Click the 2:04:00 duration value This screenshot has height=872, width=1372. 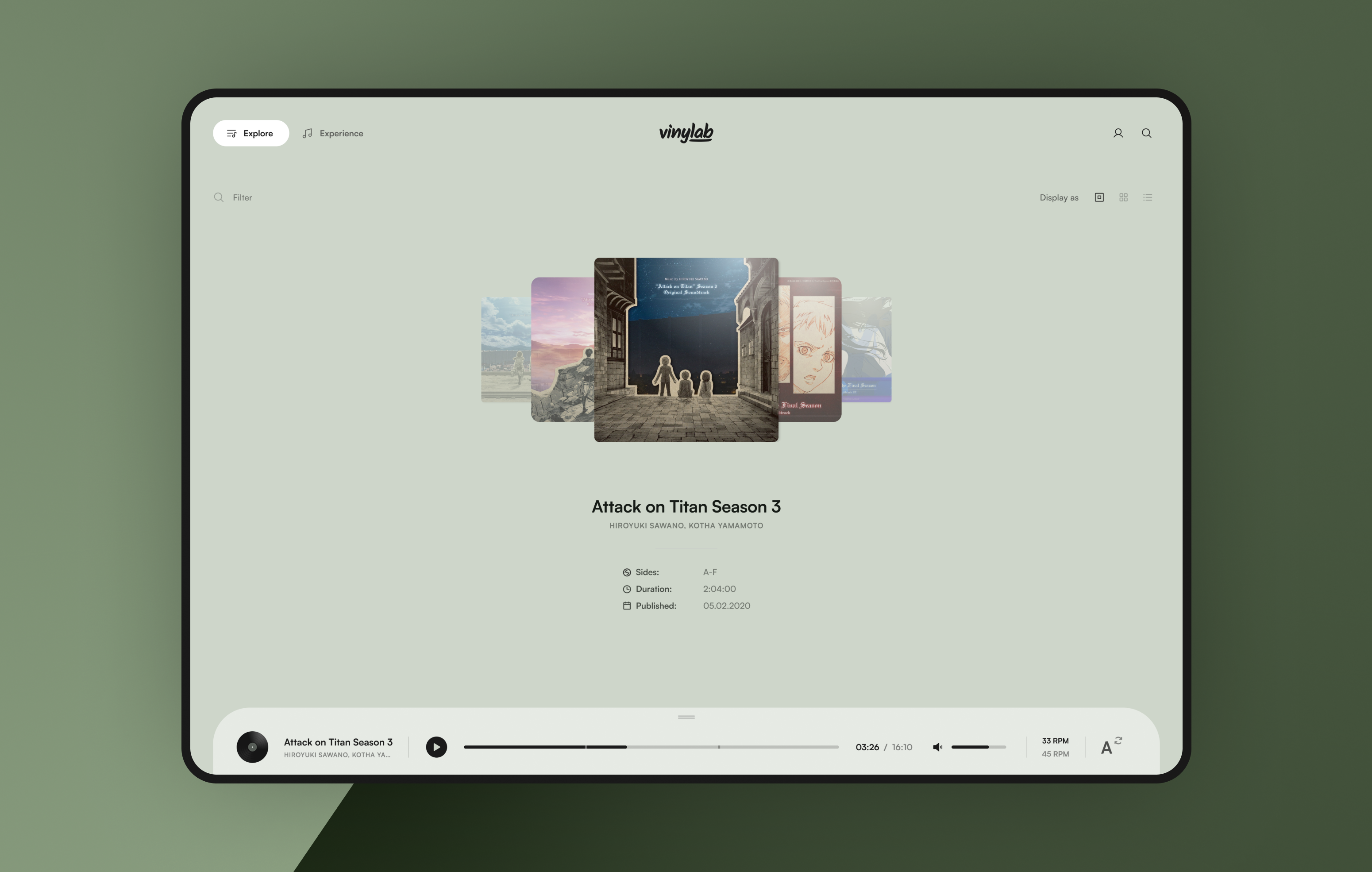pyautogui.click(x=719, y=589)
